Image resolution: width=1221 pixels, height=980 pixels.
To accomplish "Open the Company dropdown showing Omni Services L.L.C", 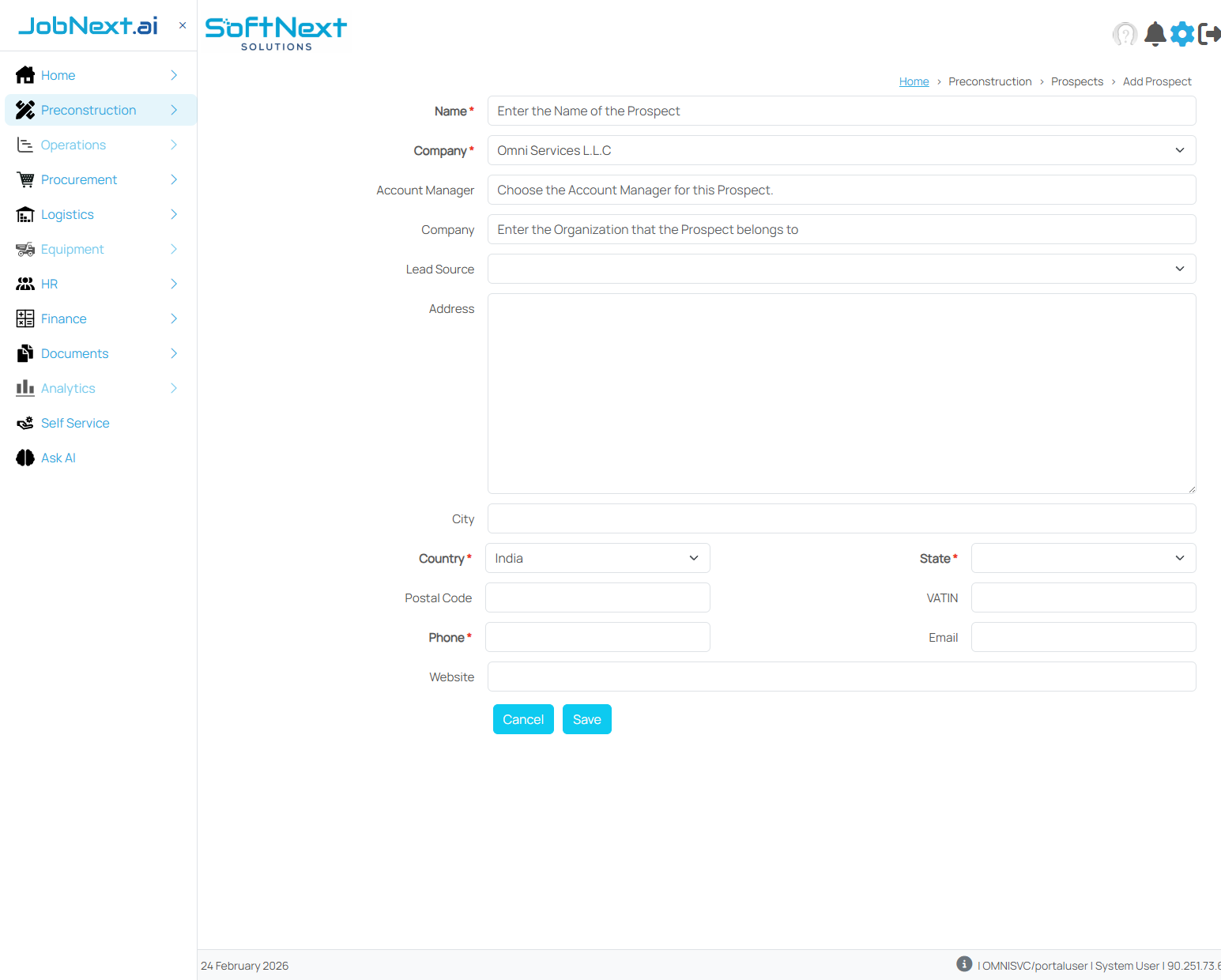I will (x=841, y=150).
